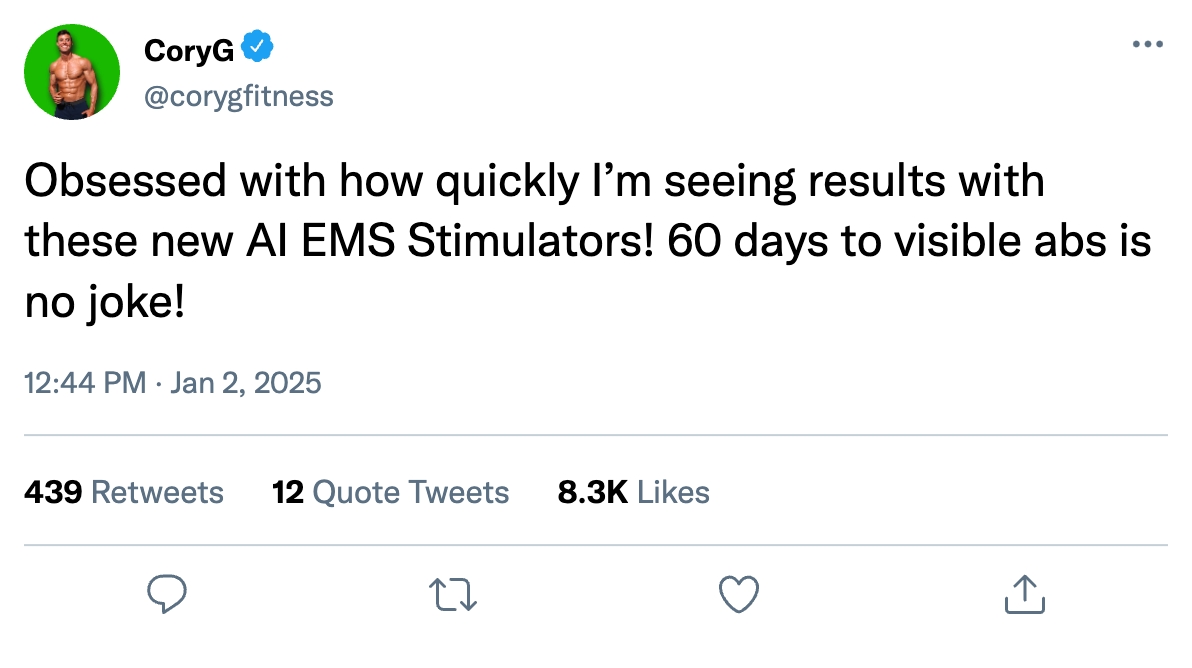The width and height of the screenshot is (1192, 668).
Task: Click the word 'Obsessed' in the tweet
Action: pyautogui.click(x=125, y=181)
